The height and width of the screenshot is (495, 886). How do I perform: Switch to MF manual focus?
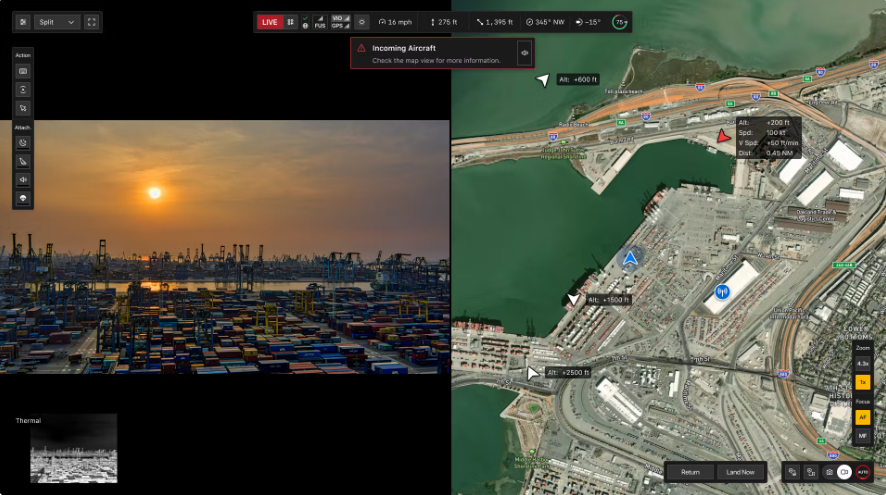click(x=862, y=436)
